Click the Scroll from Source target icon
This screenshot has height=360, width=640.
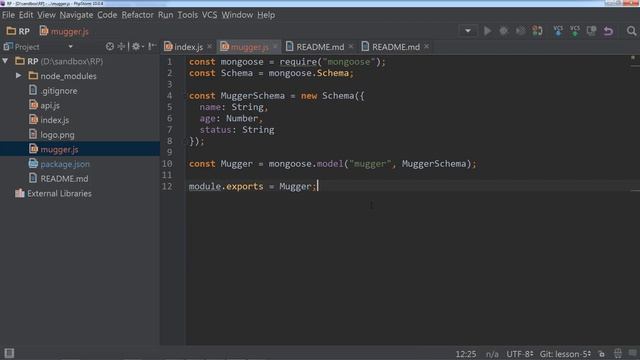pos(110,47)
